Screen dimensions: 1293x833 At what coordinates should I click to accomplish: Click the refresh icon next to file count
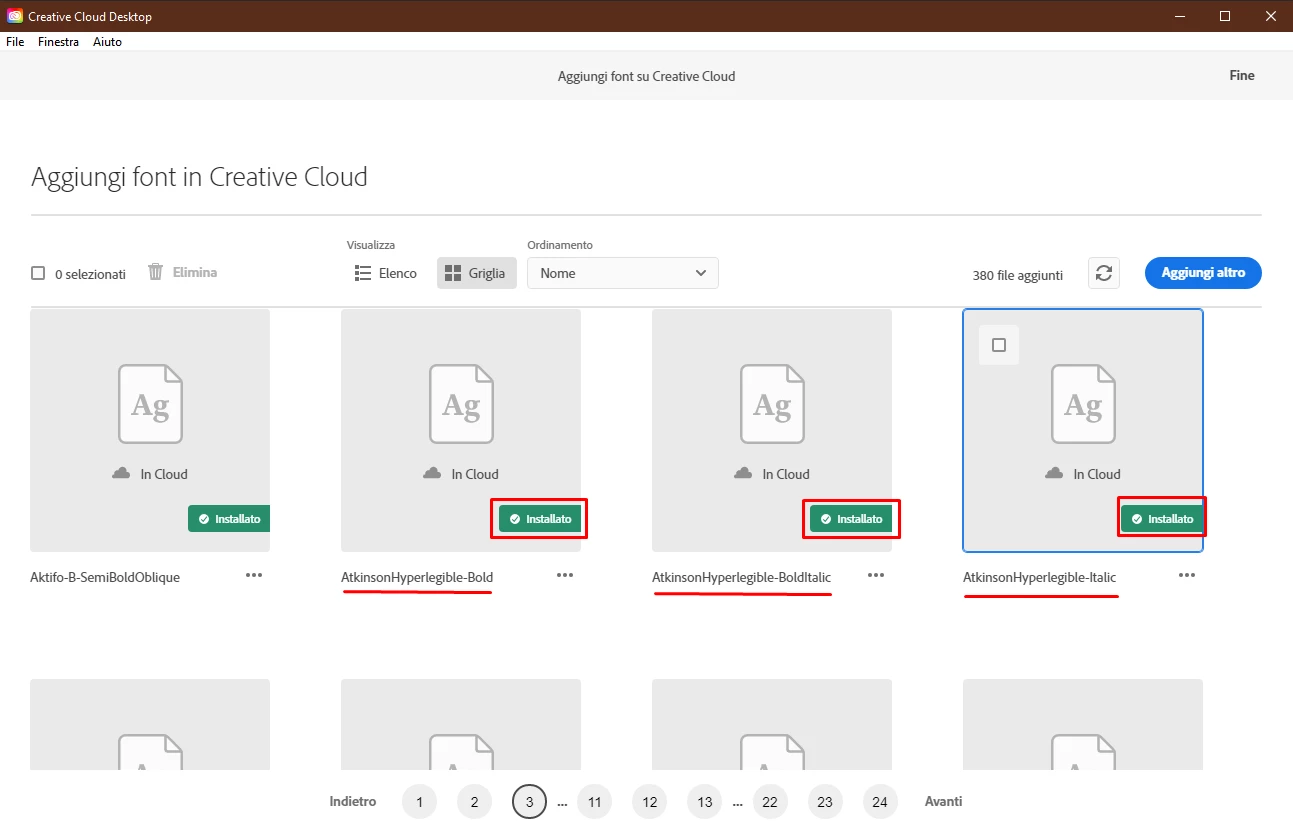[1104, 273]
